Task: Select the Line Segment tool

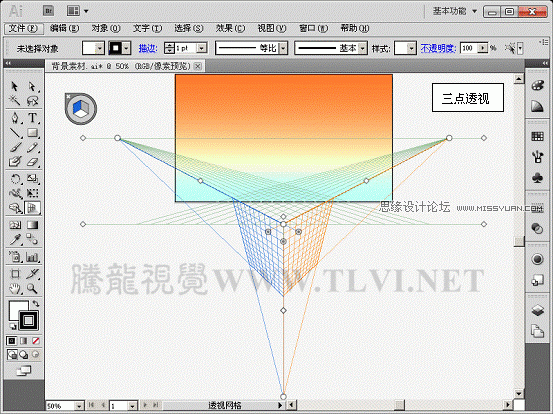Action: [14, 133]
